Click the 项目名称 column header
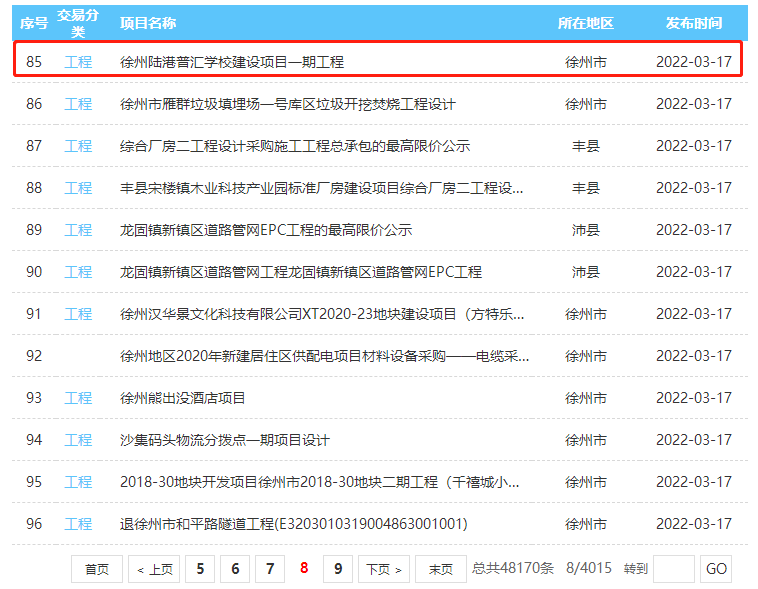This screenshot has width=758, height=589. [148, 23]
